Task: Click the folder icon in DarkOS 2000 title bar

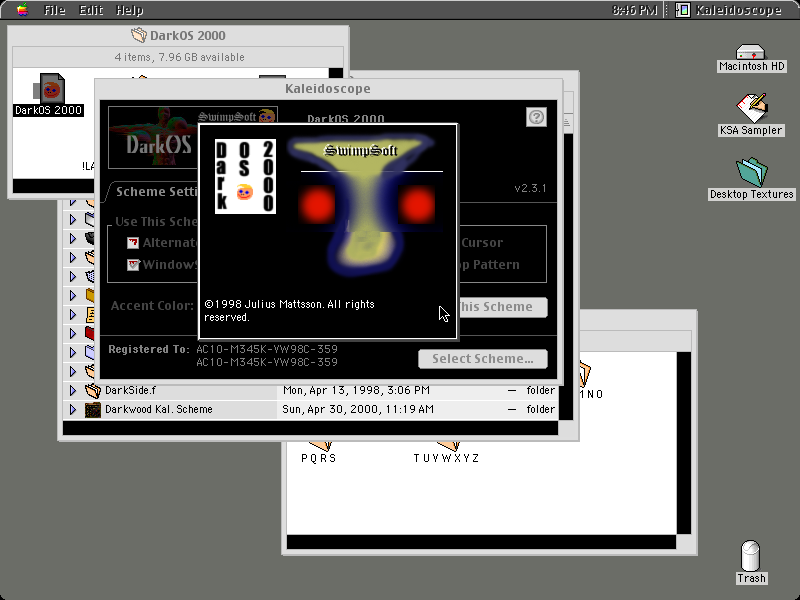Action: pyautogui.click(x=138, y=35)
